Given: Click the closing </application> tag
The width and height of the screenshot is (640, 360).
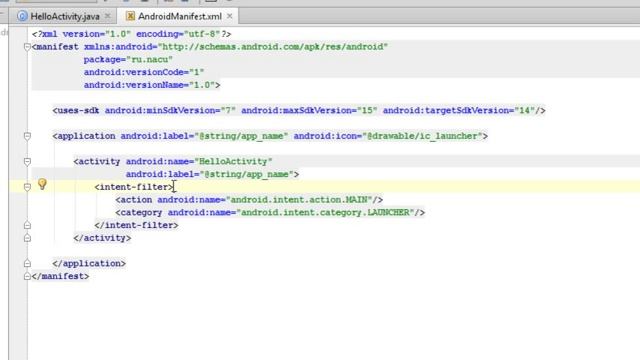Looking at the screenshot, I should click(89, 264).
